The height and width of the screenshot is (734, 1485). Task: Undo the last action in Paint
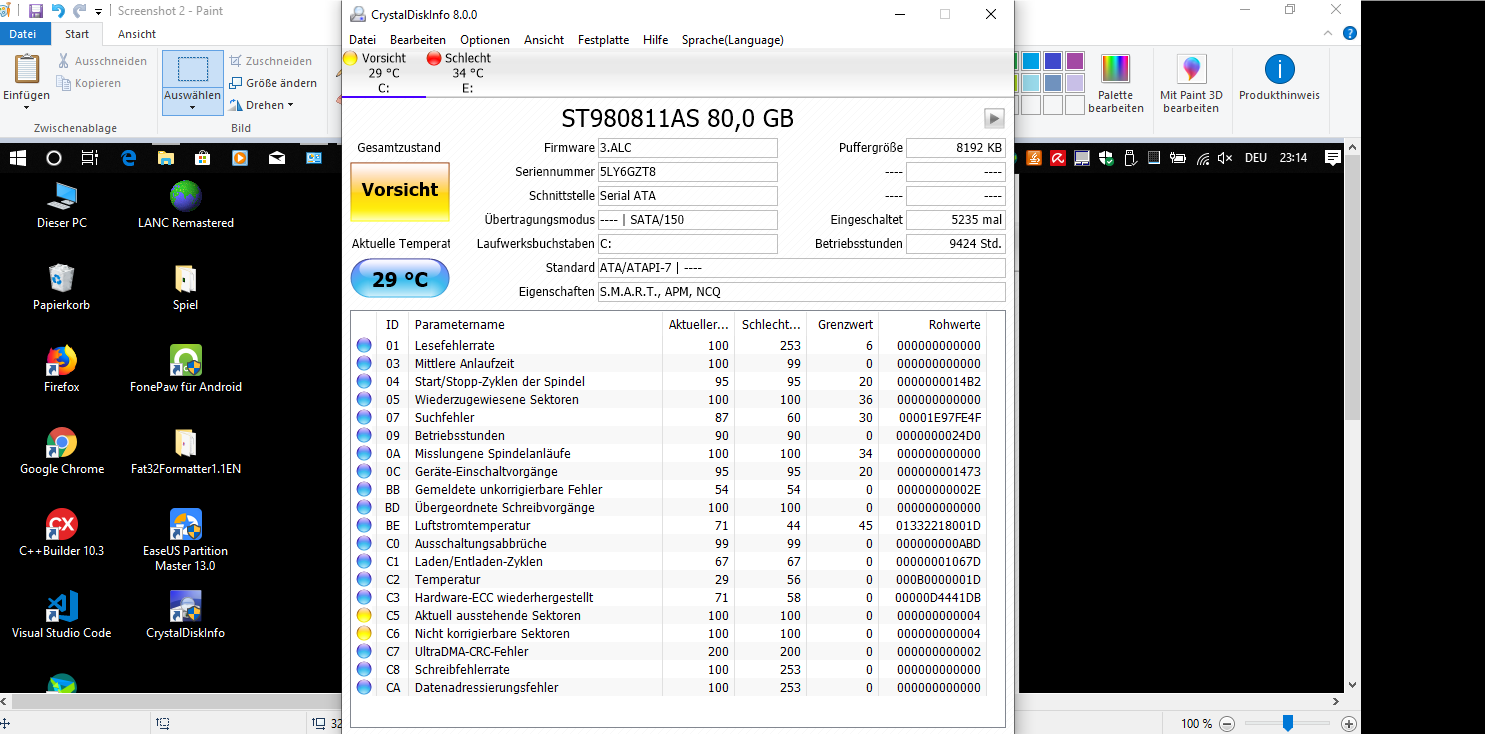coord(58,11)
